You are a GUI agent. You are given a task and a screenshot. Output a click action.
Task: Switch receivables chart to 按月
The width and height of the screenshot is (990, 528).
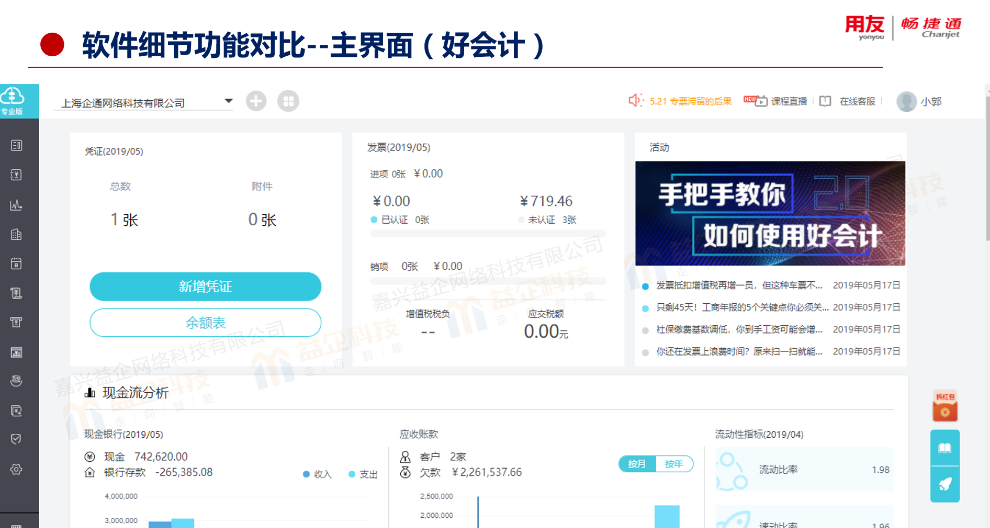click(637, 464)
